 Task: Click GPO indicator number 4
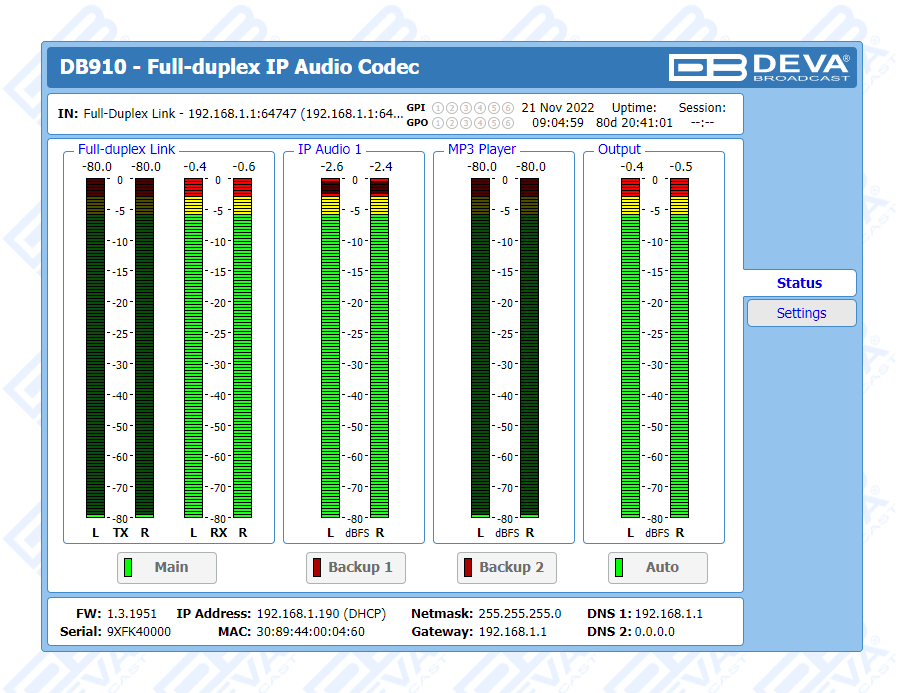(480, 123)
